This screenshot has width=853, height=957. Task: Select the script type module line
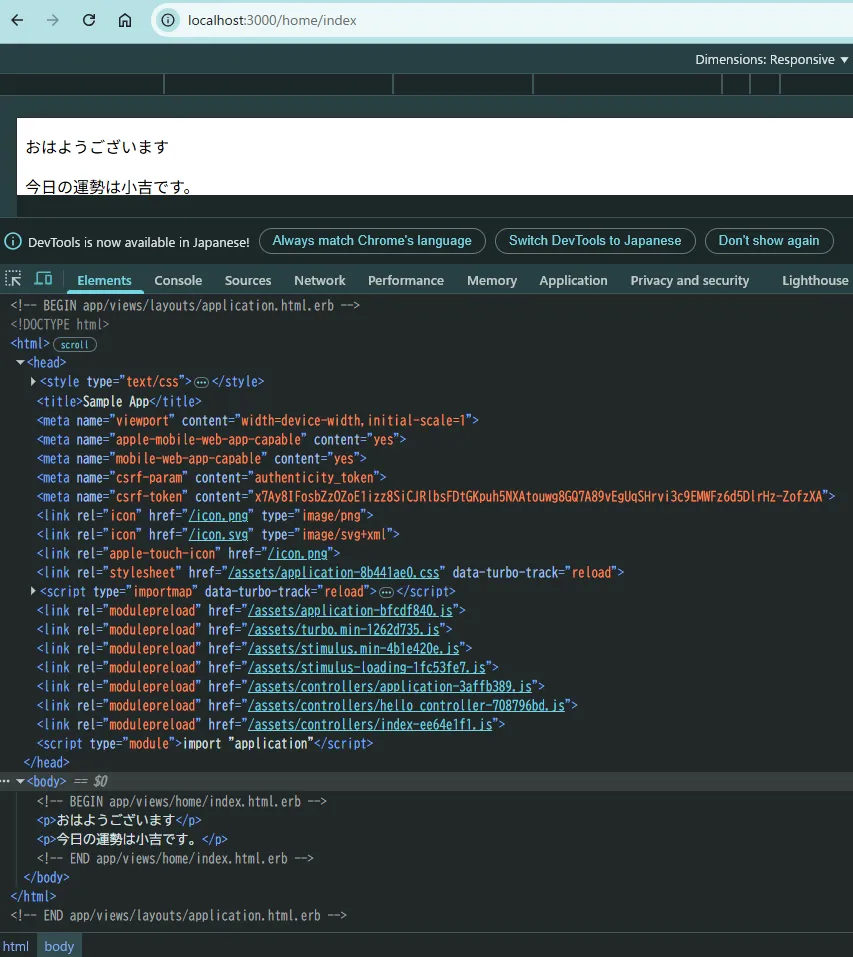pos(205,743)
